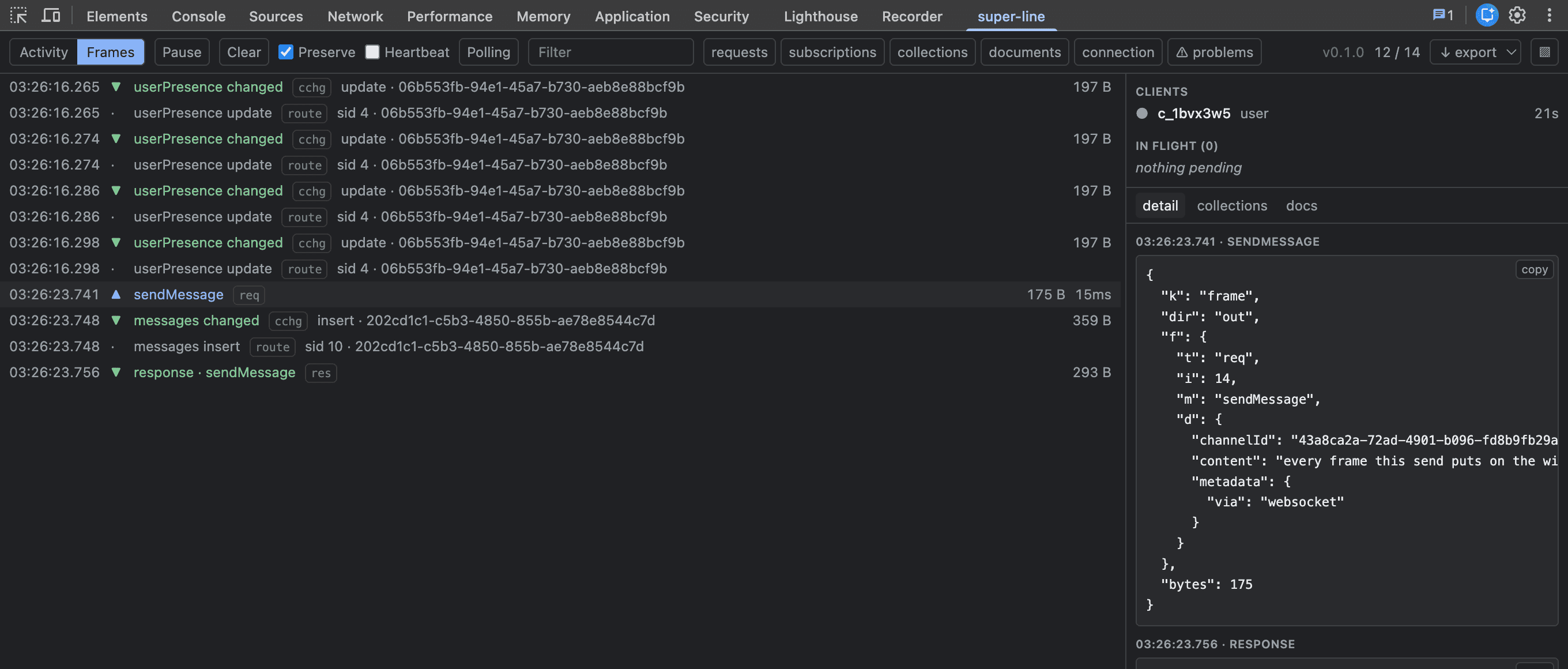Enable the Heartbeat checkbox
This screenshot has width=1568, height=669.
click(372, 52)
